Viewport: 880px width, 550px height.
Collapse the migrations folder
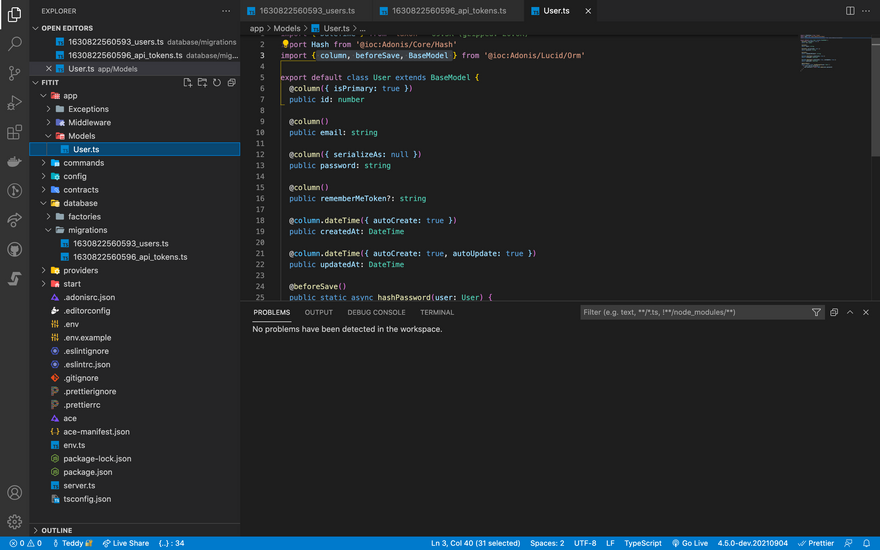[87, 230]
